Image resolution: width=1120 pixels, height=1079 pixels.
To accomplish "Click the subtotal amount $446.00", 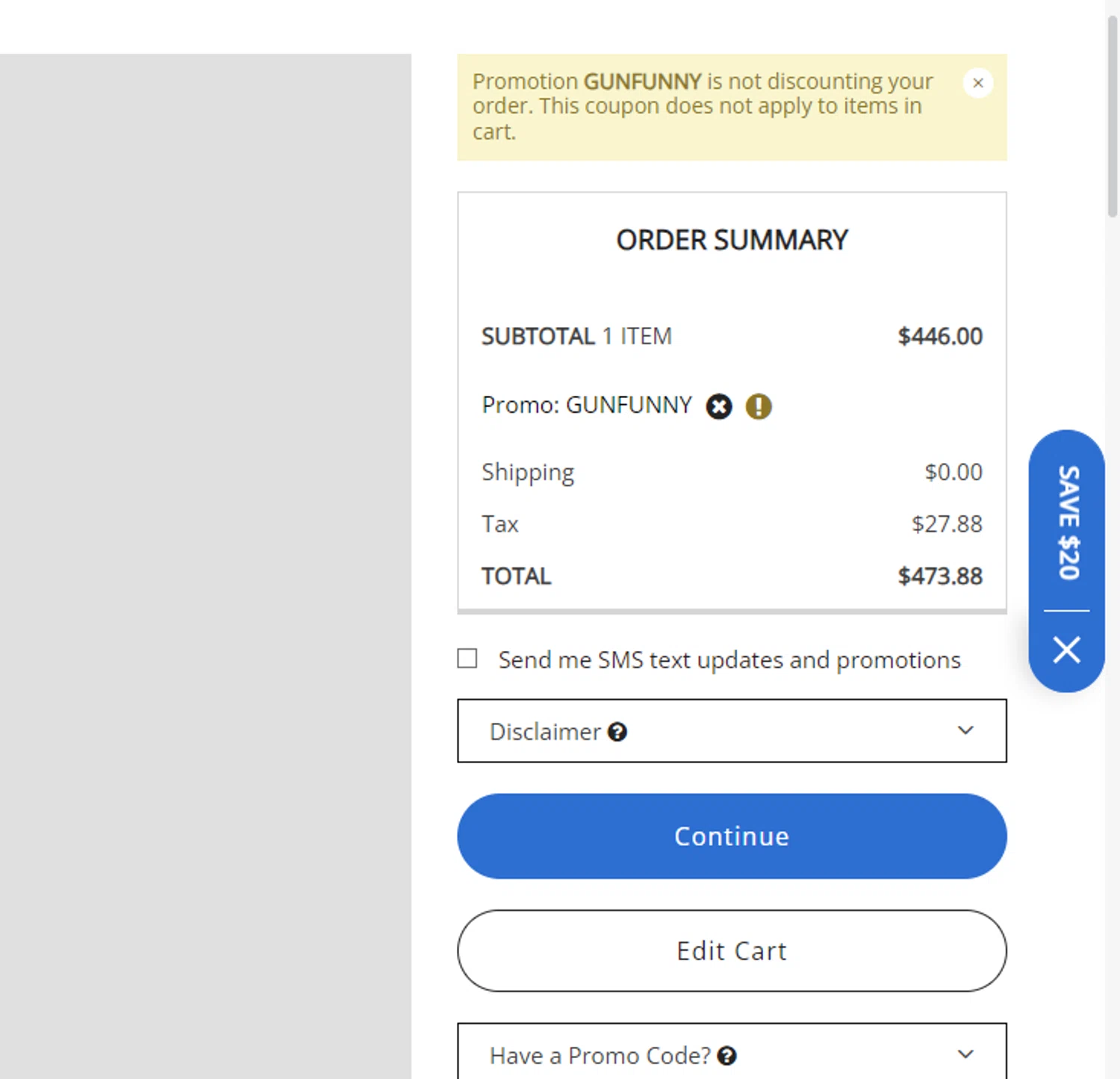I will click(x=940, y=337).
